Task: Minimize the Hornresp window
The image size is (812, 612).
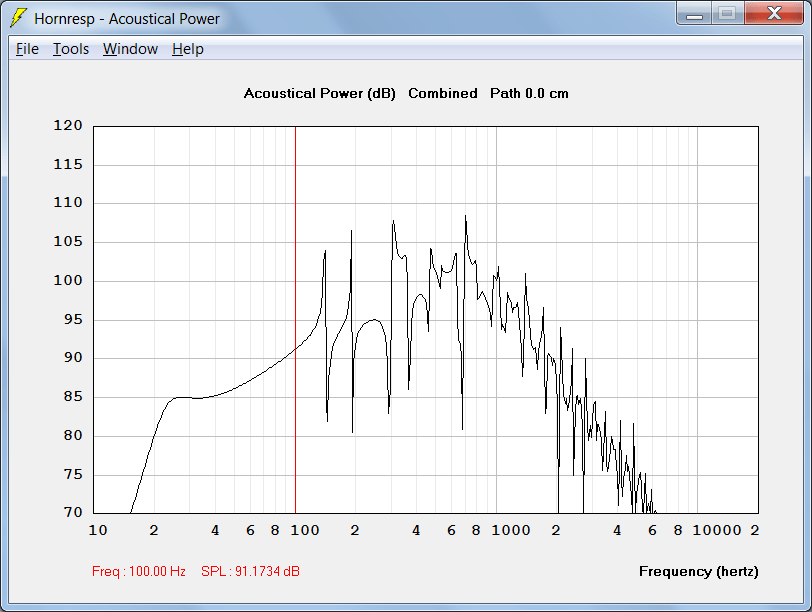Action: pyautogui.click(x=694, y=13)
